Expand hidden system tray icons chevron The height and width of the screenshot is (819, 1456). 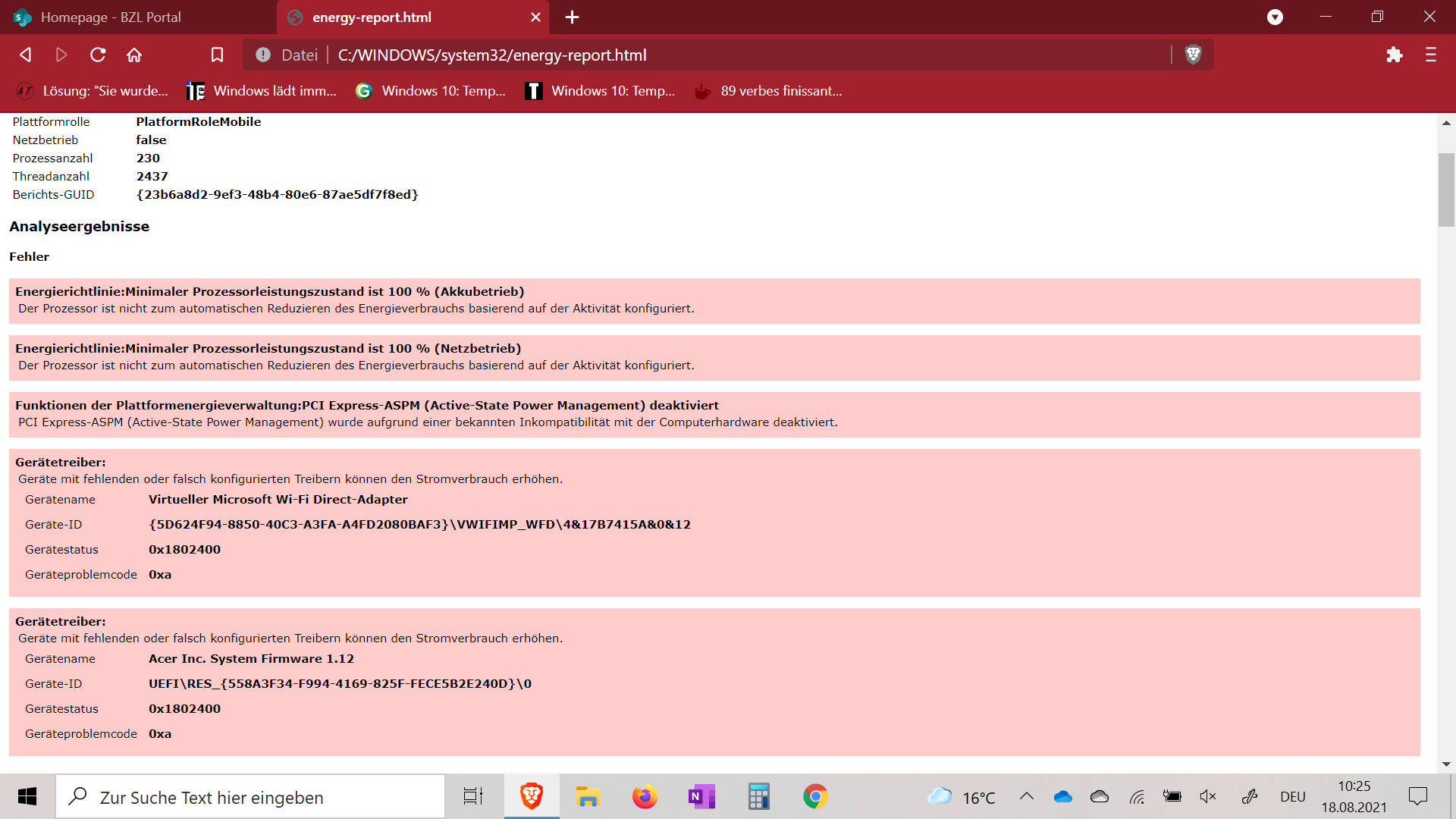[1026, 796]
